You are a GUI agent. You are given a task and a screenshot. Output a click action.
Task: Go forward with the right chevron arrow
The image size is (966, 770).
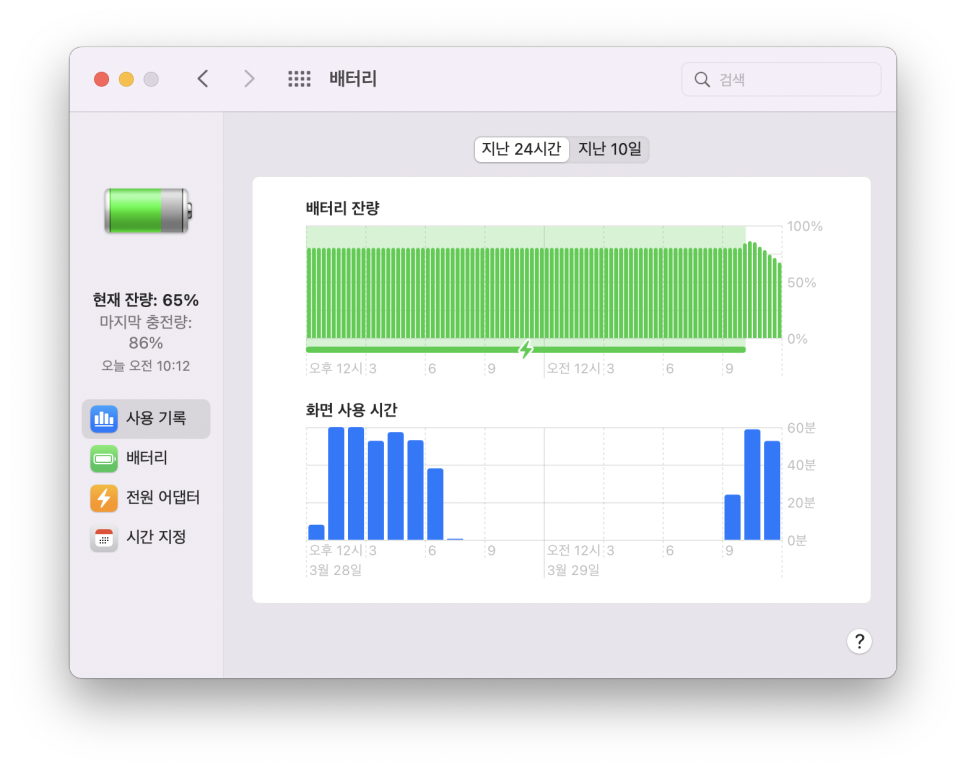pyautogui.click(x=248, y=79)
